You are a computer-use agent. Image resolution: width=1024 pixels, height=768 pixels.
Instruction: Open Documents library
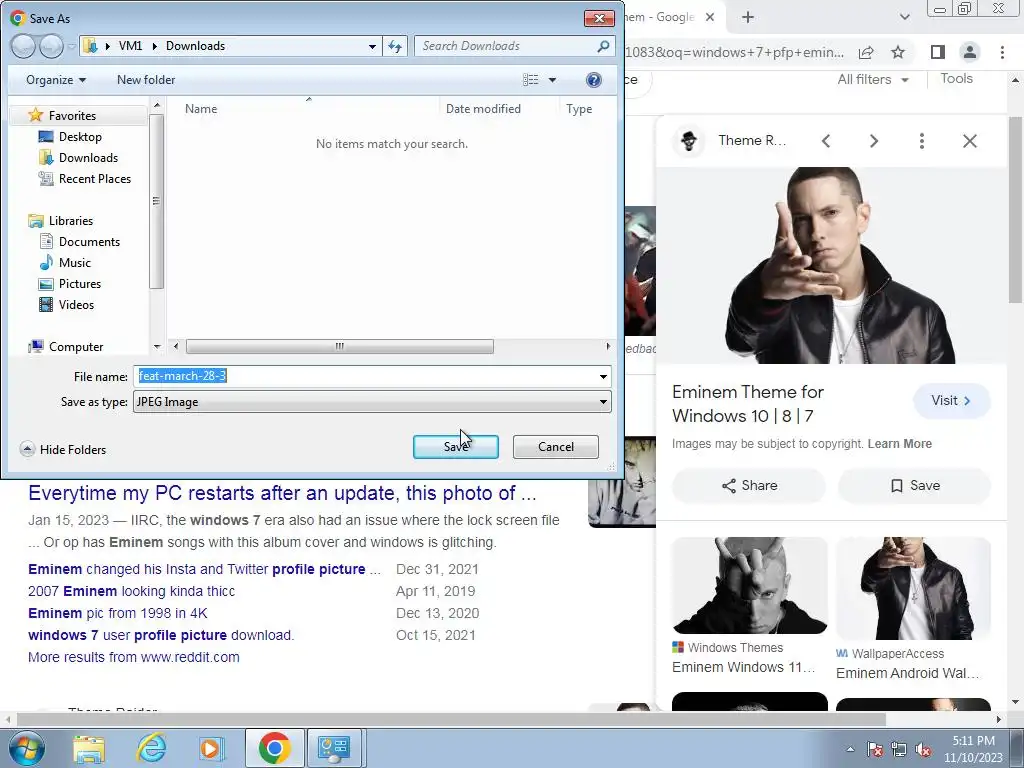coord(89,242)
